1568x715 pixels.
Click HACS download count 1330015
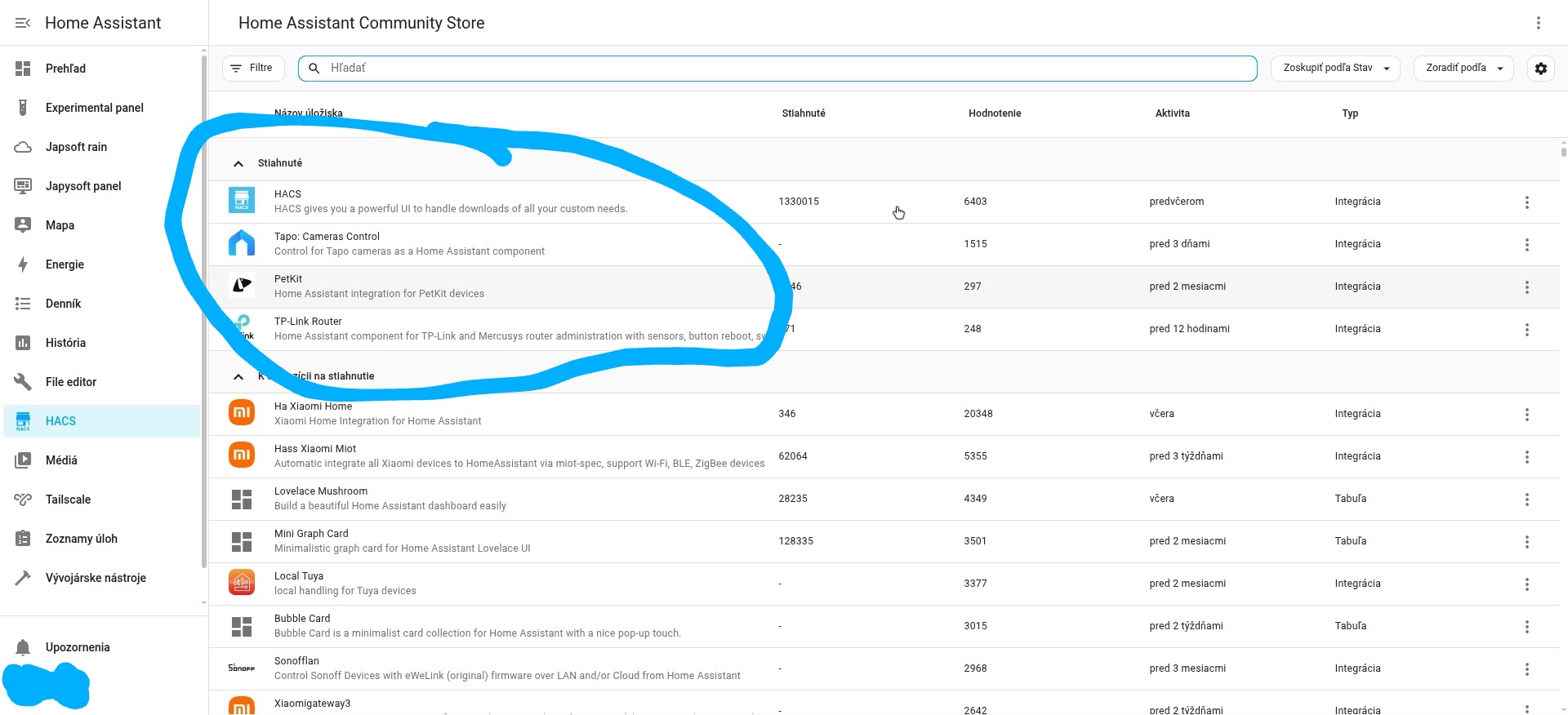click(799, 202)
